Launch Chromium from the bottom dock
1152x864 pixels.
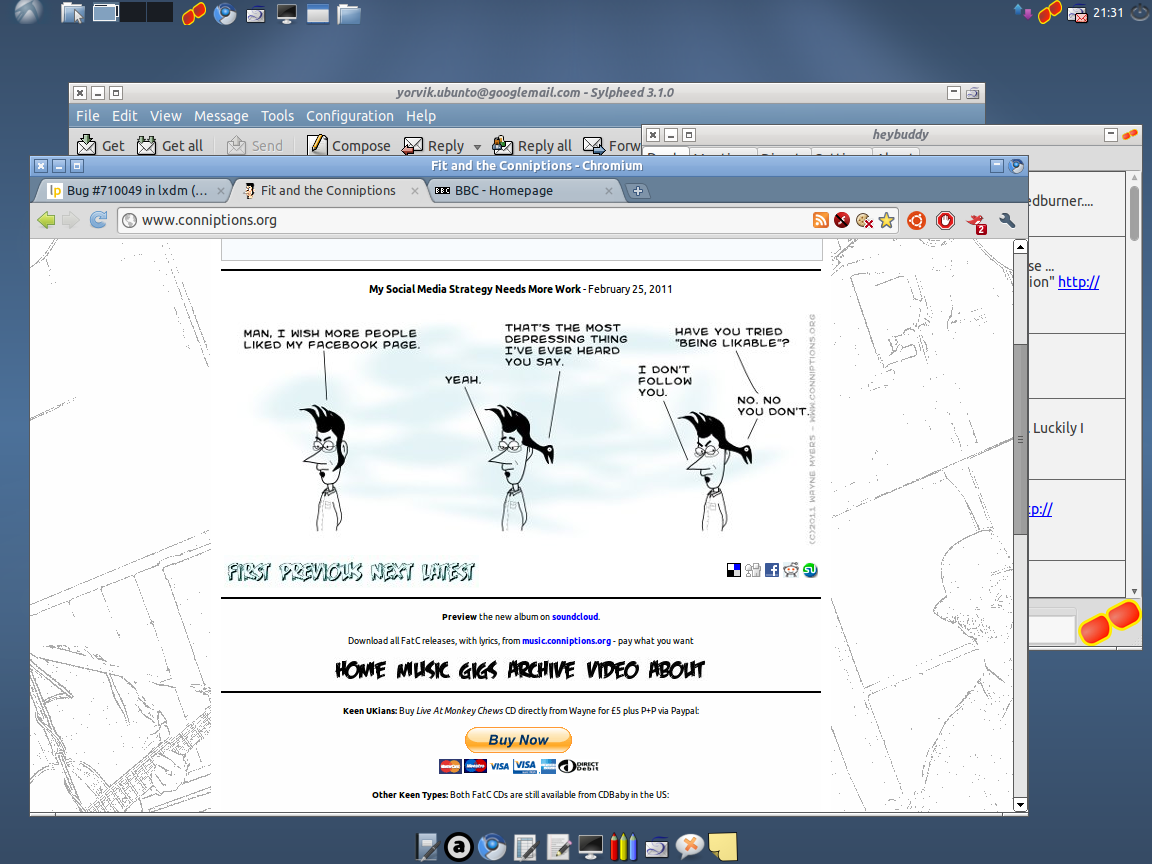click(492, 847)
